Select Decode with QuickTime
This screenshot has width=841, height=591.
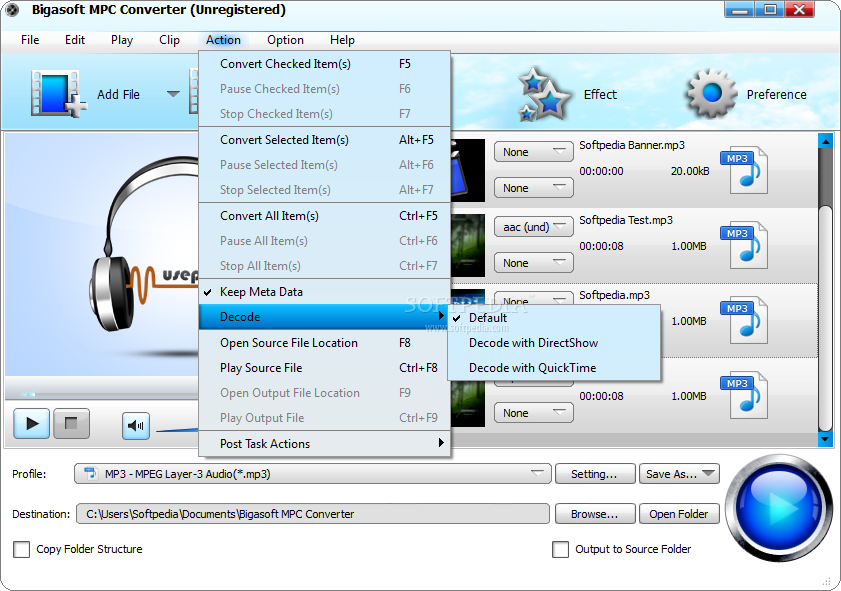pos(554,368)
